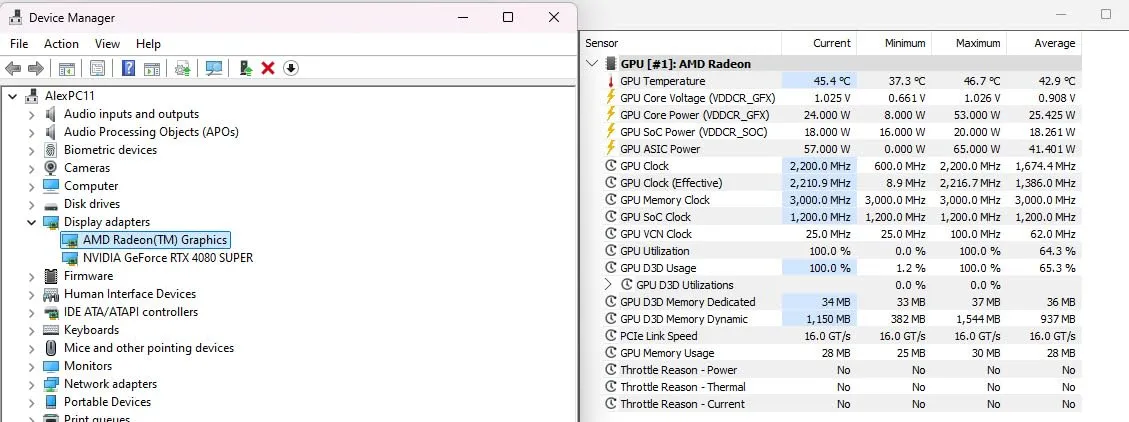
Task: Select the GPU VCN Clock sensor label
Action: [x=656, y=234]
